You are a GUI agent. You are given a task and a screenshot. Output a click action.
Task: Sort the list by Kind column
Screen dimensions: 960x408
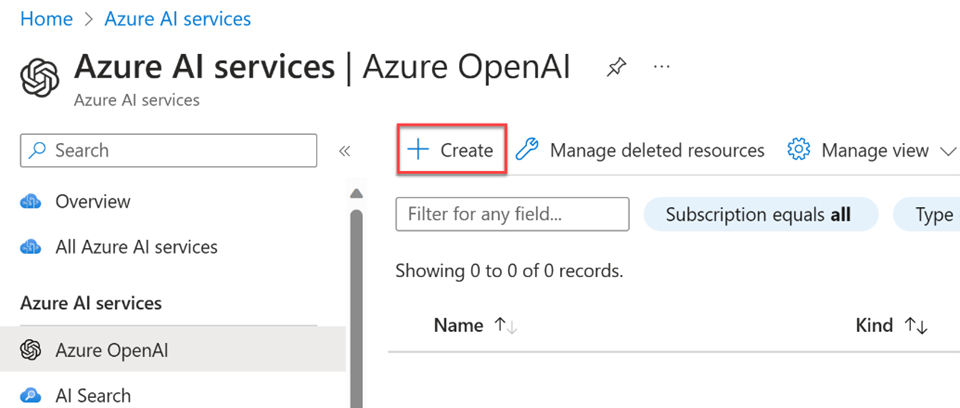(x=892, y=325)
